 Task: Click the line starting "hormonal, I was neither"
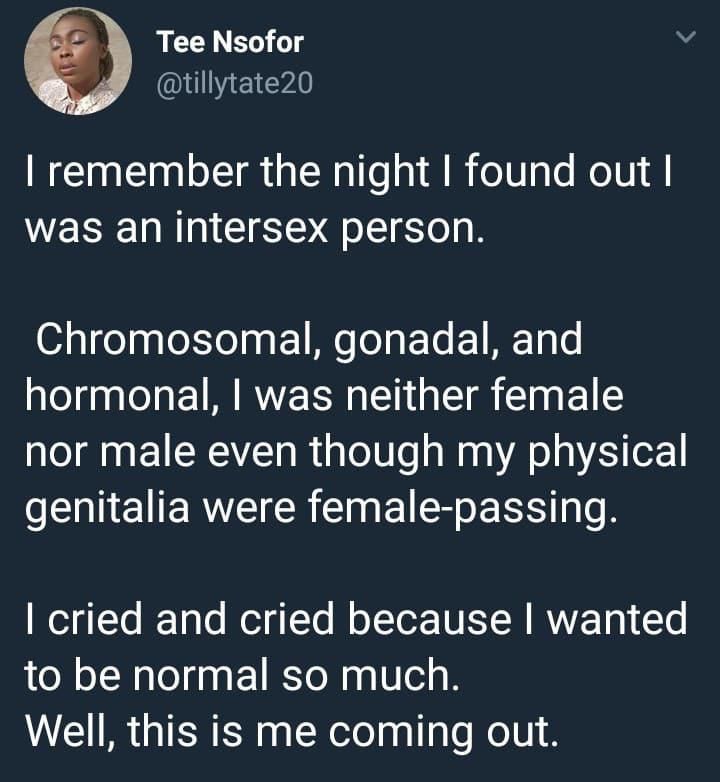tap(324, 396)
